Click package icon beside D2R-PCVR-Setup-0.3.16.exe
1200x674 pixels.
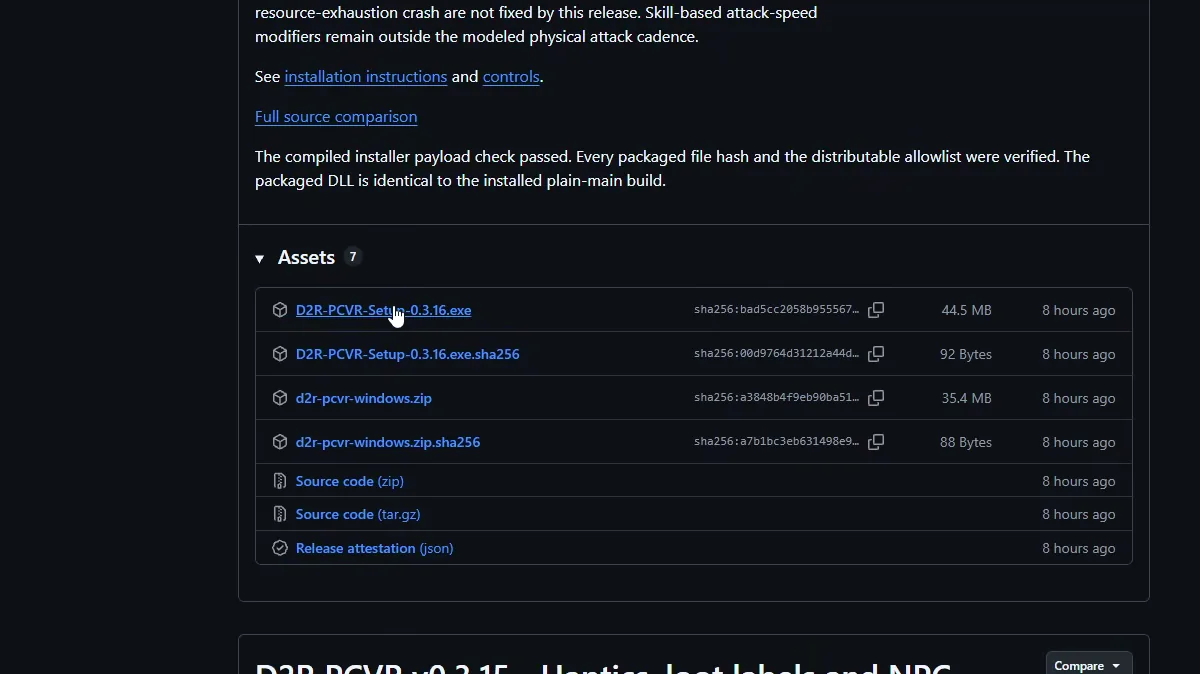[x=280, y=310]
